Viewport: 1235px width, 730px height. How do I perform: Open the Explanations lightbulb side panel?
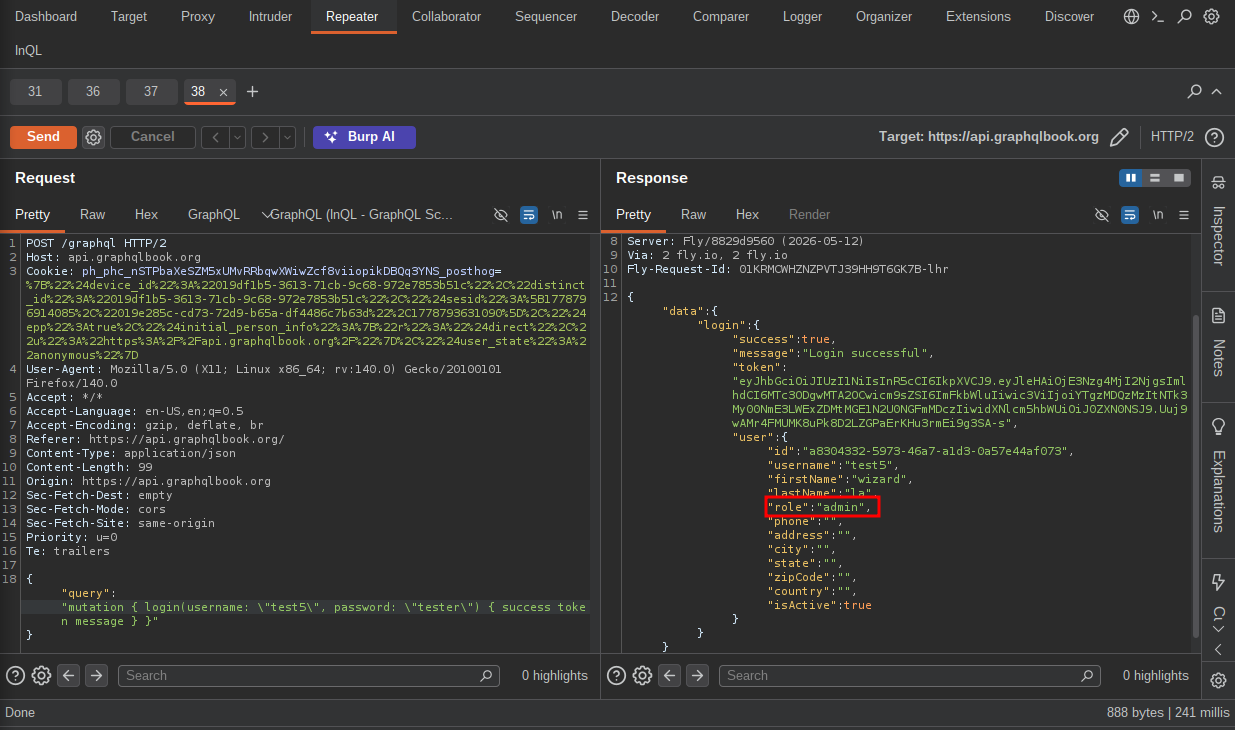tap(1218, 475)
